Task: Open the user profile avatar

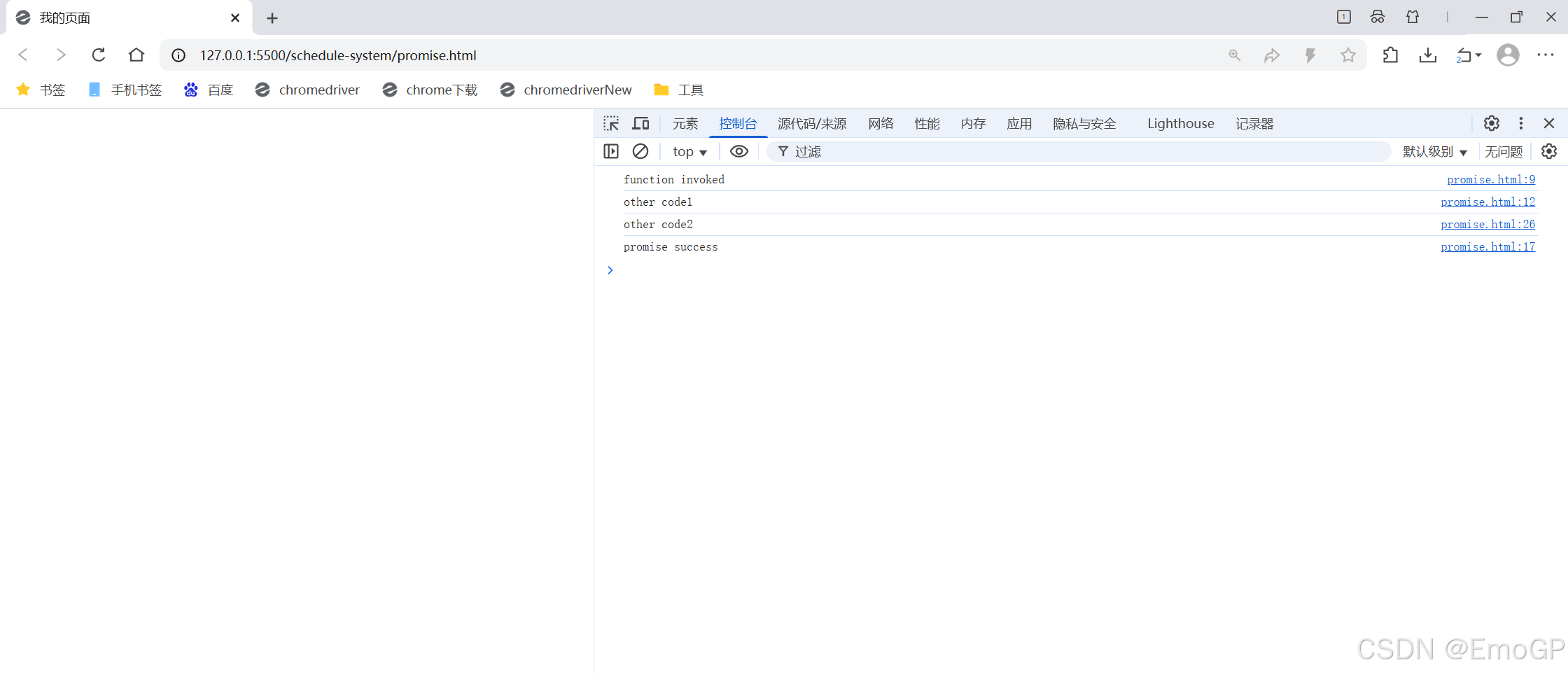Action: (x=1508, y=55)
